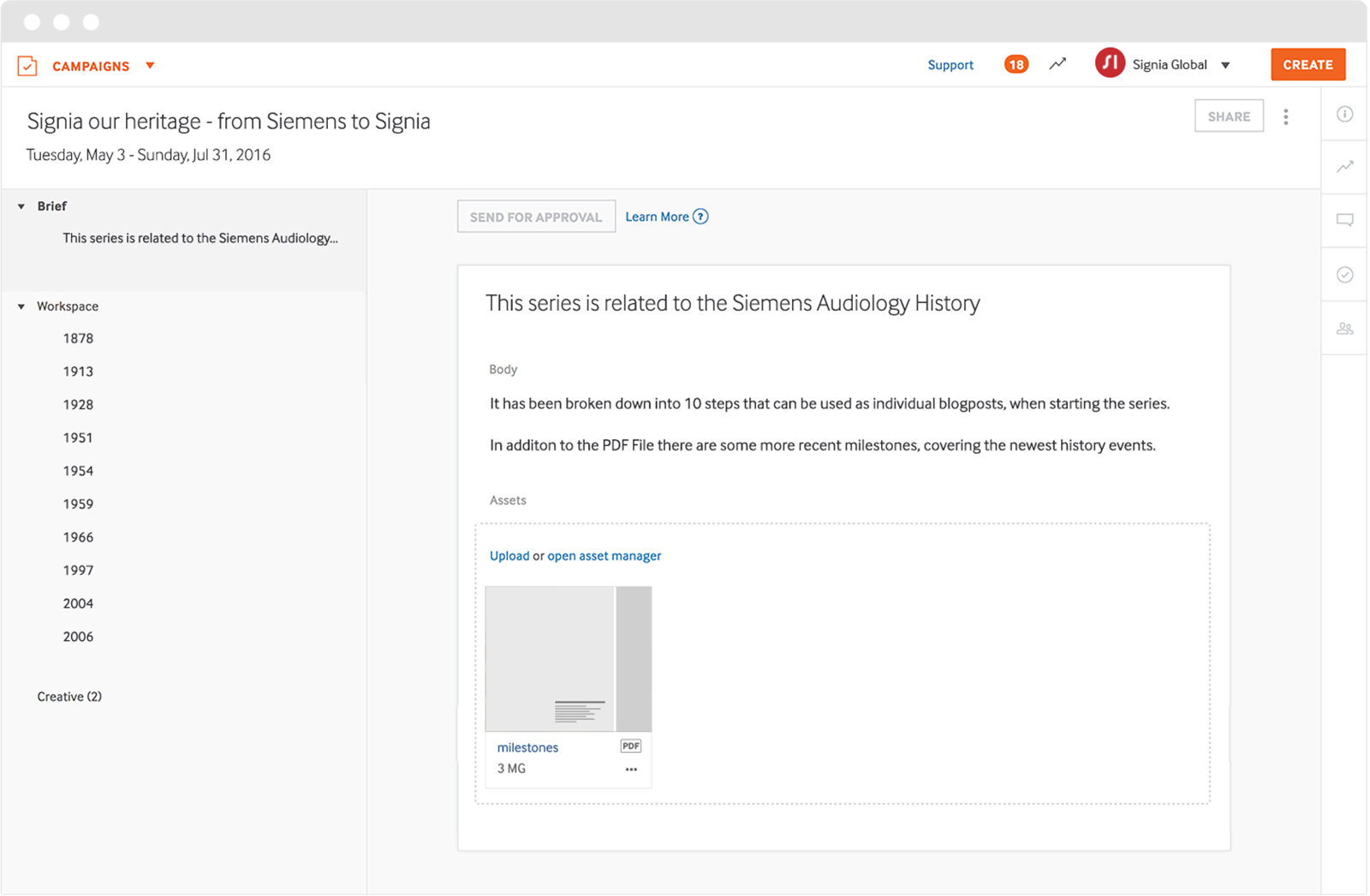Open the analytics icon in right sidebar
The width and height of the screenshot is (1370, 896).
(x=1345, y=166)
